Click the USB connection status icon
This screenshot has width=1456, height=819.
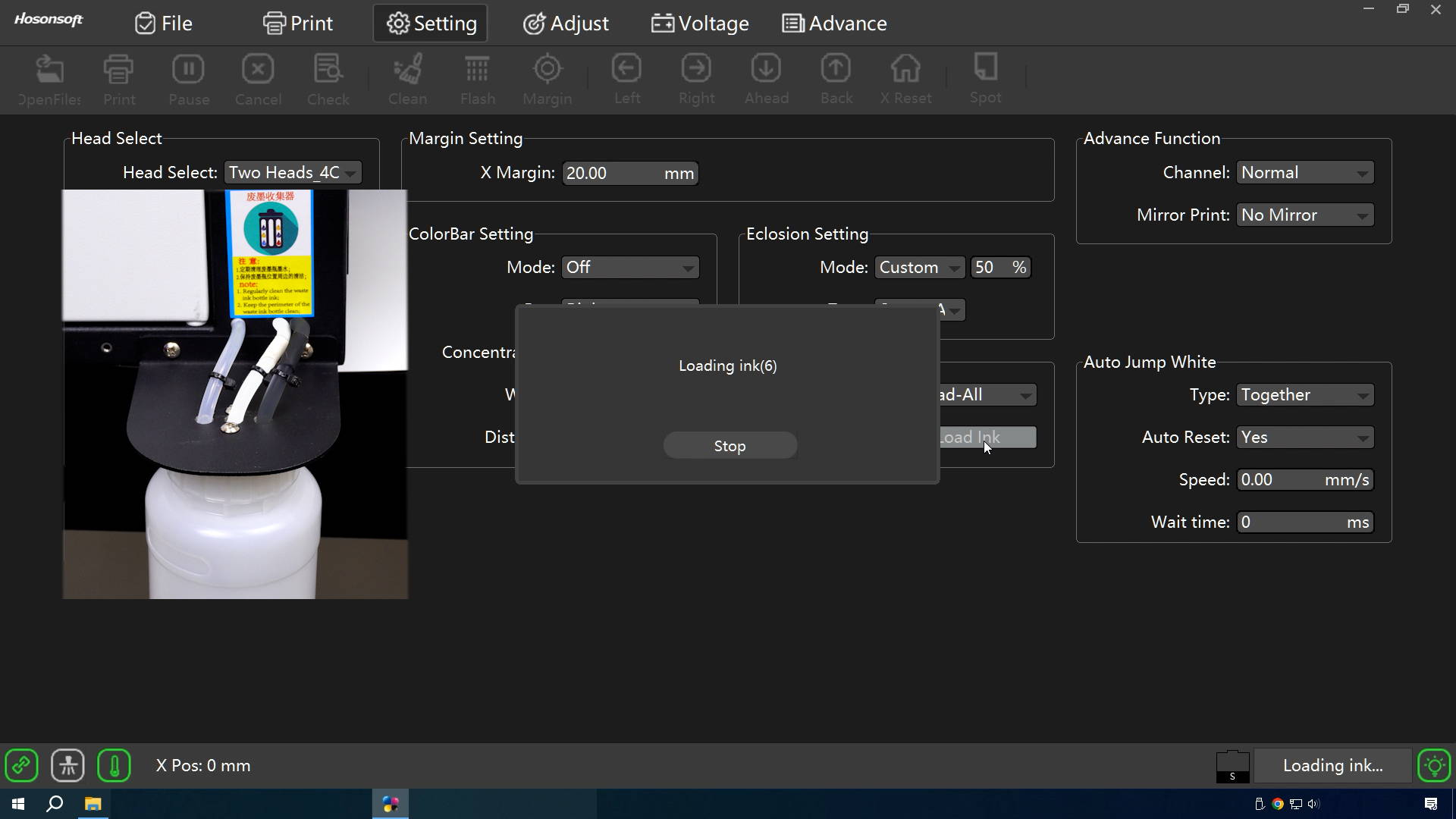tap(67, 765)
